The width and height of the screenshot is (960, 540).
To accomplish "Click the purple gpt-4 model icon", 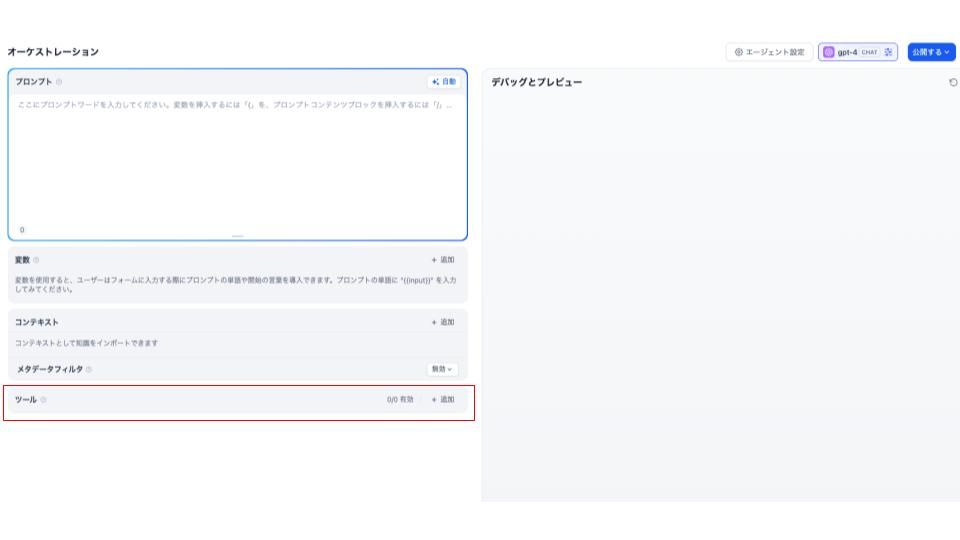I will tap(828, 52).
